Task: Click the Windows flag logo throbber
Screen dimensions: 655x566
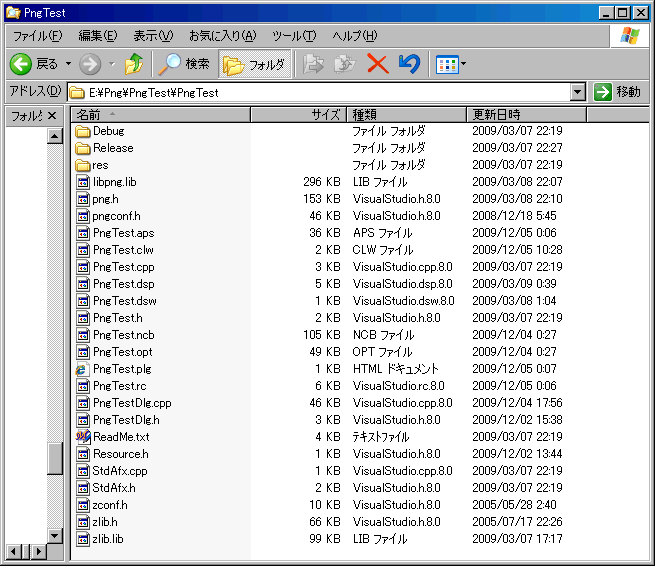Action: point(629,36)
